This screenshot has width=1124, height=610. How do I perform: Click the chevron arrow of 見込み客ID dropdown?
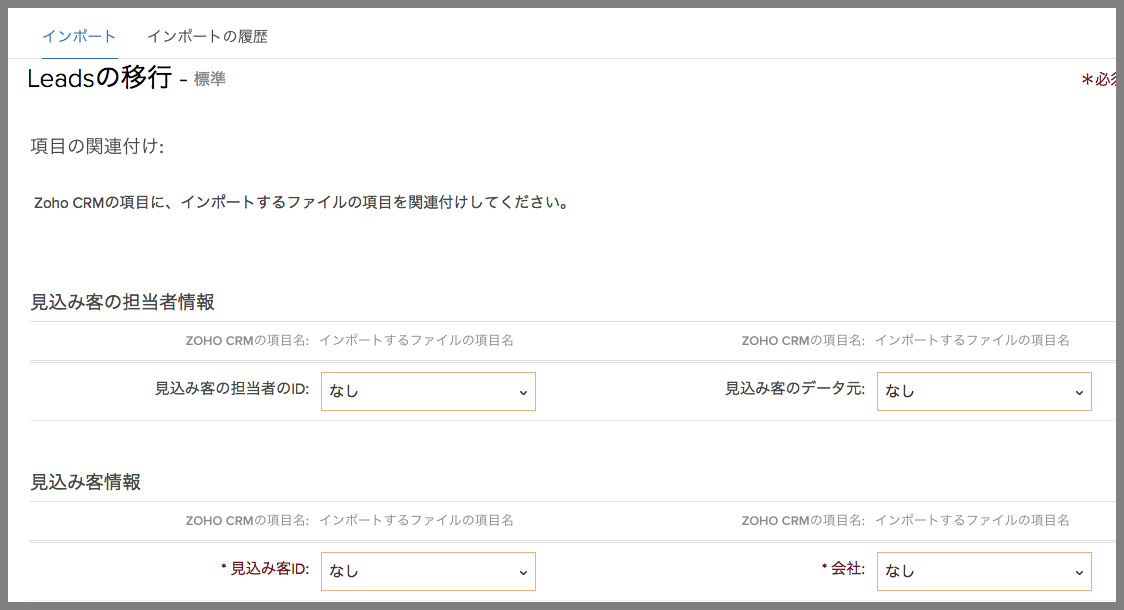pos(523,573)
